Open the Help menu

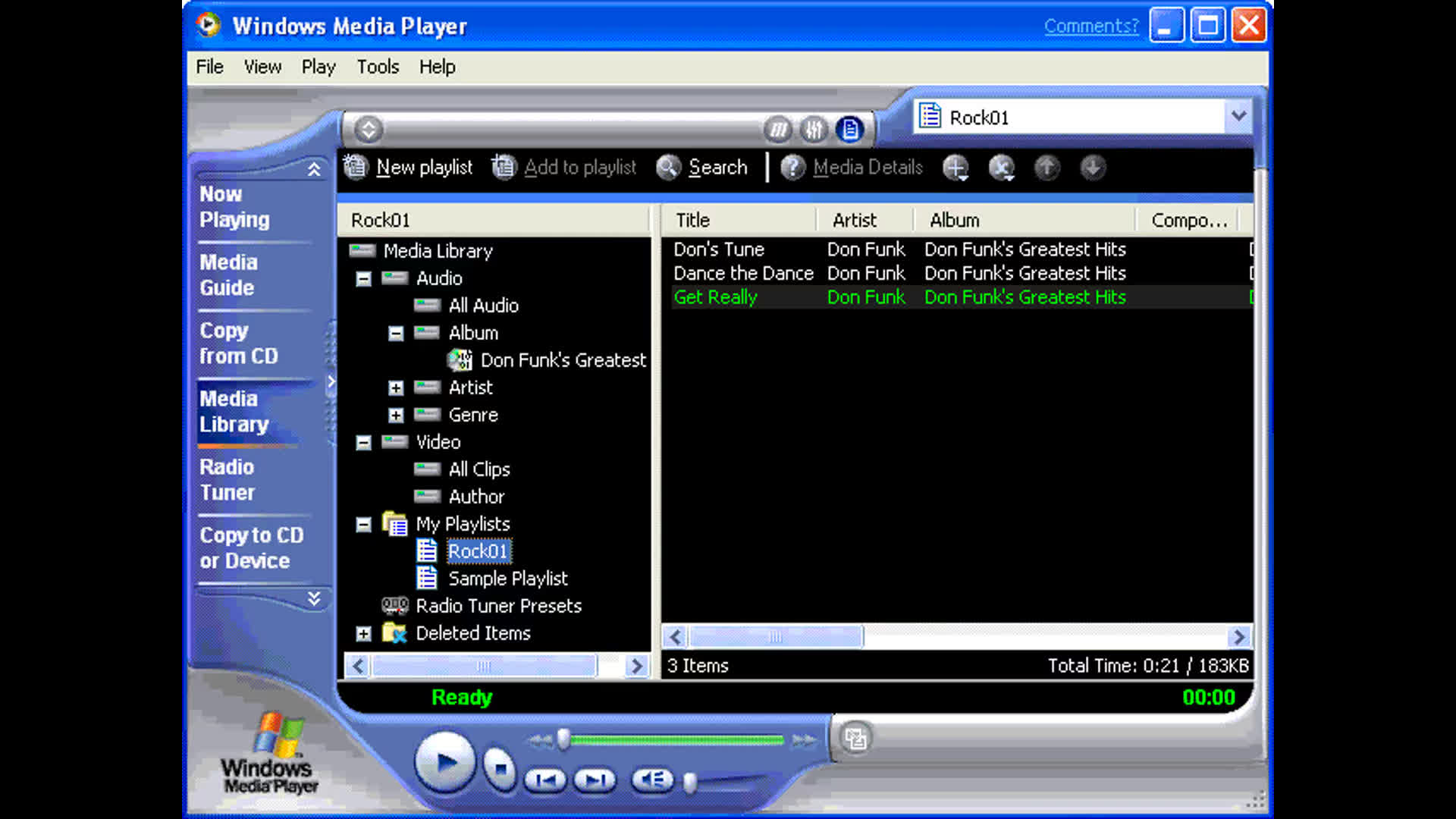(x=438, y=67)
